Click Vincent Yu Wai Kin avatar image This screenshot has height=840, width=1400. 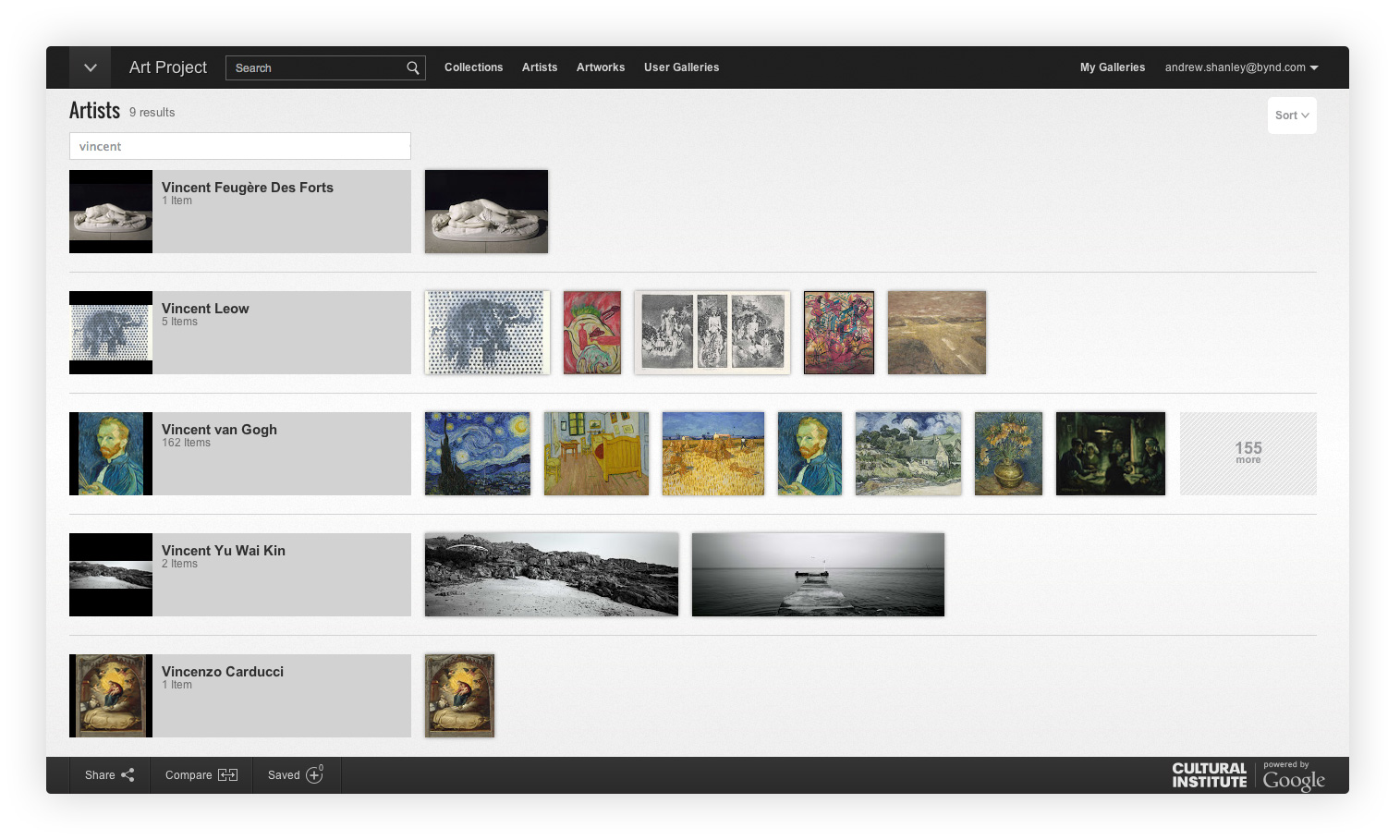point(111,575)
